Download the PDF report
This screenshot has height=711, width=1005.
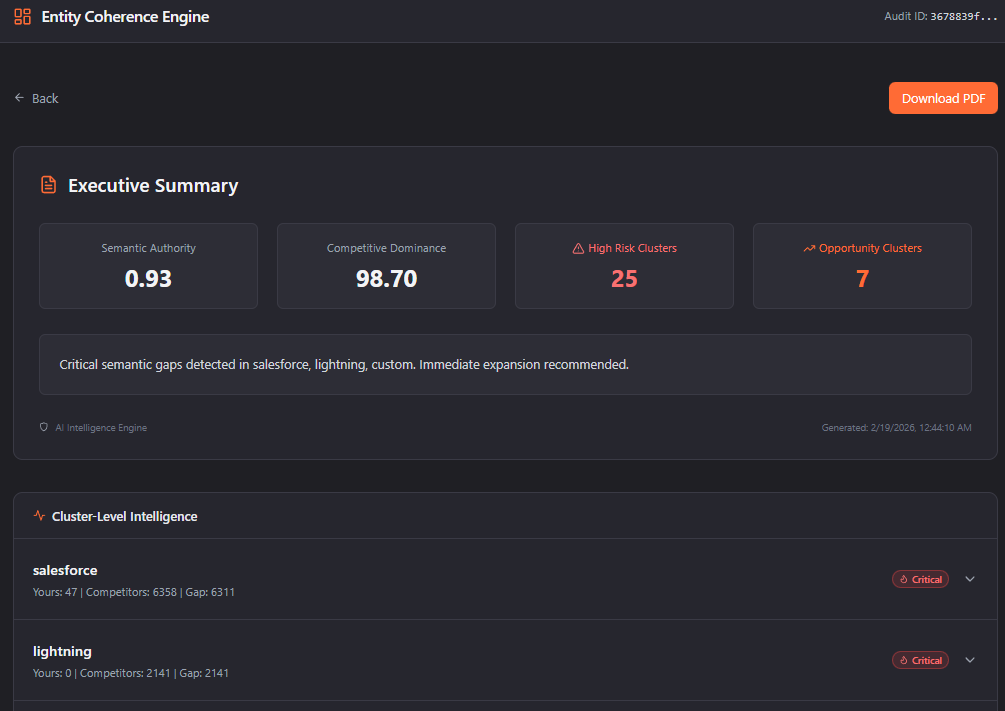(x=943, y=98)
